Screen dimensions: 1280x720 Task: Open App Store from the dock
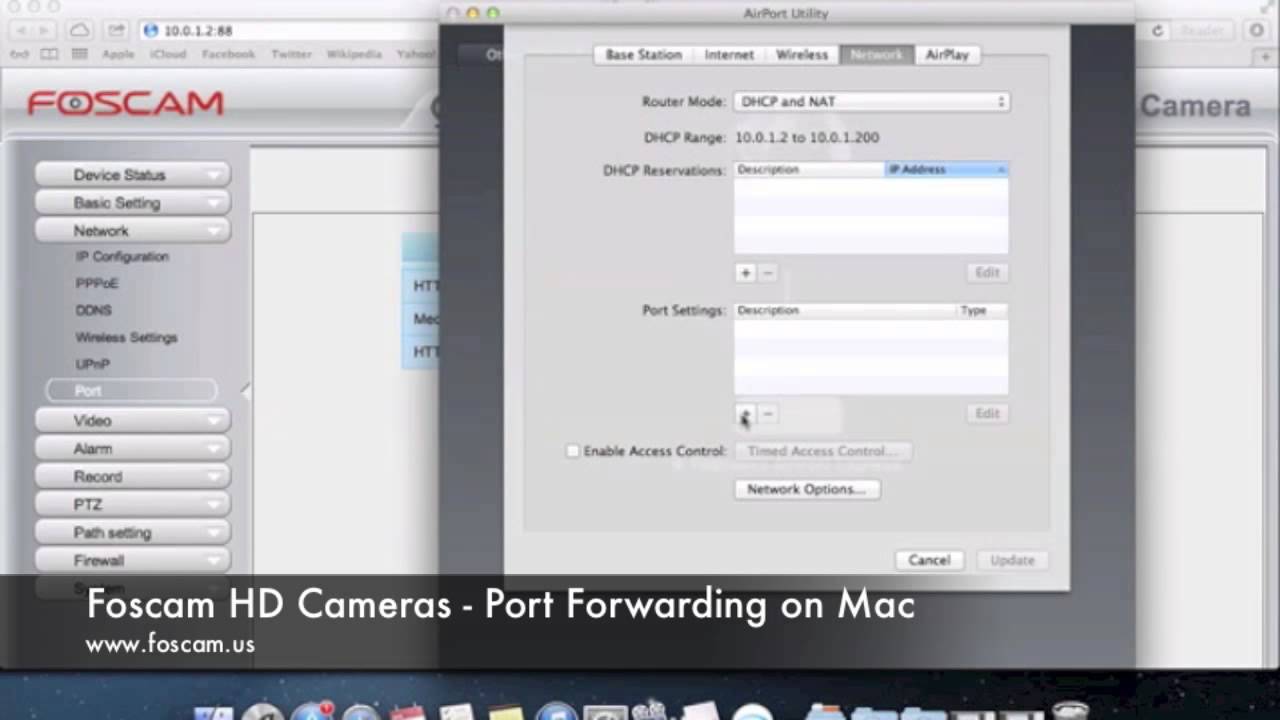coord(314,711)
